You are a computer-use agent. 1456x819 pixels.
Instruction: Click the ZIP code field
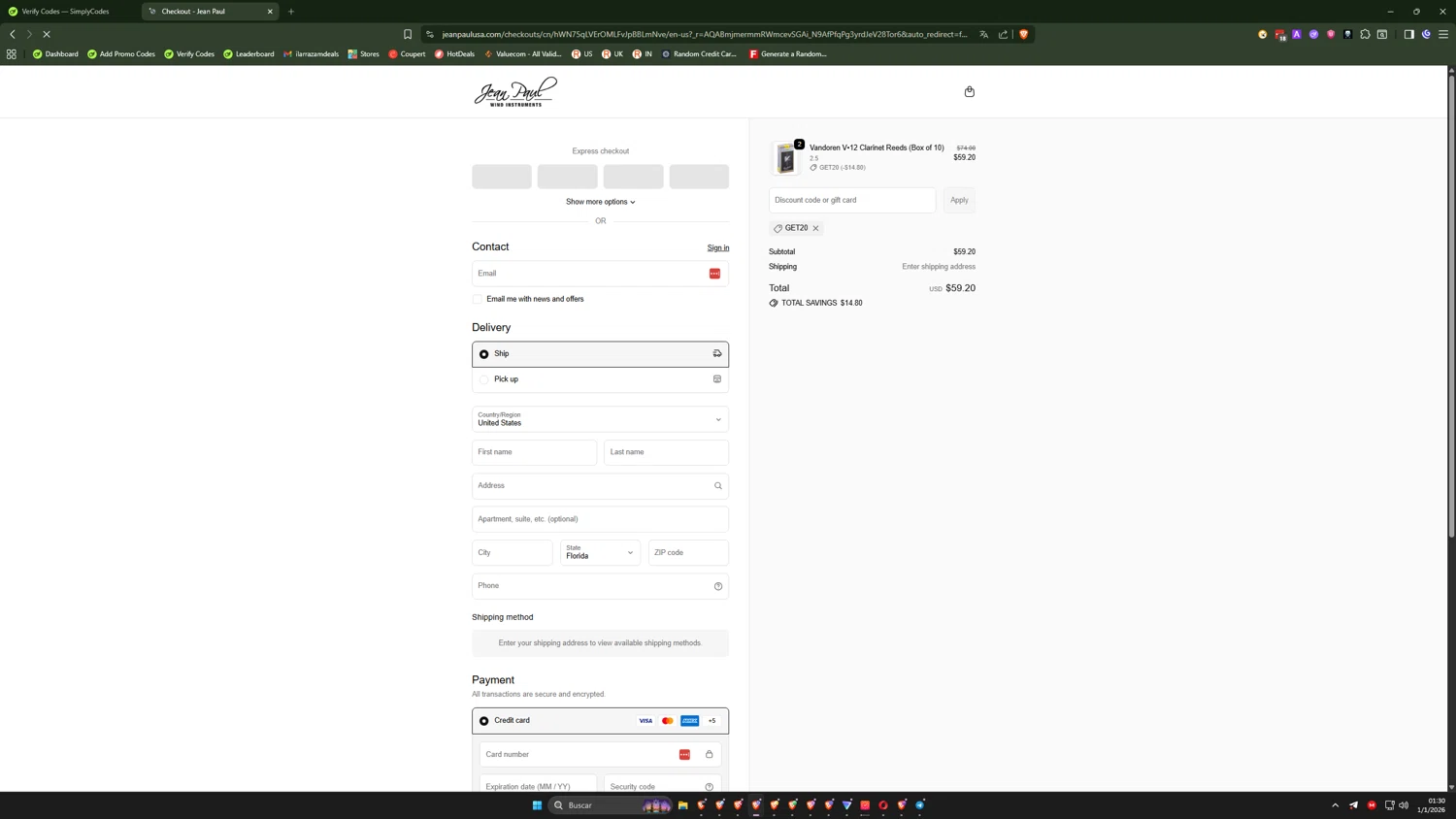(688, 552)
